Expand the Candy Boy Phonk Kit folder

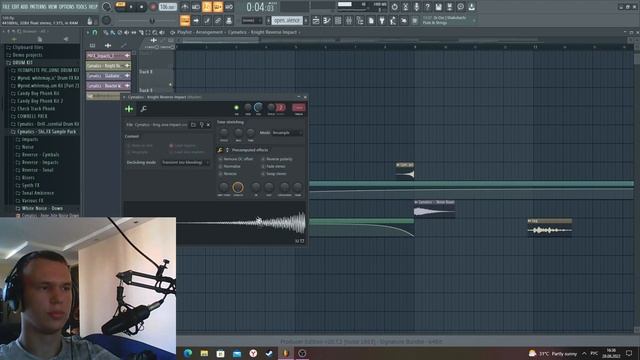click(38, 93)
